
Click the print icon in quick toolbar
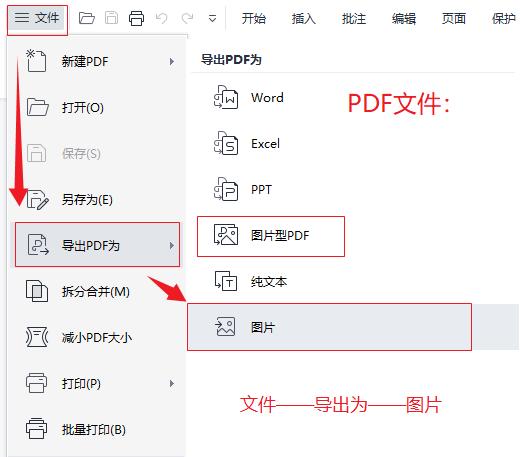tap(137, 18)
